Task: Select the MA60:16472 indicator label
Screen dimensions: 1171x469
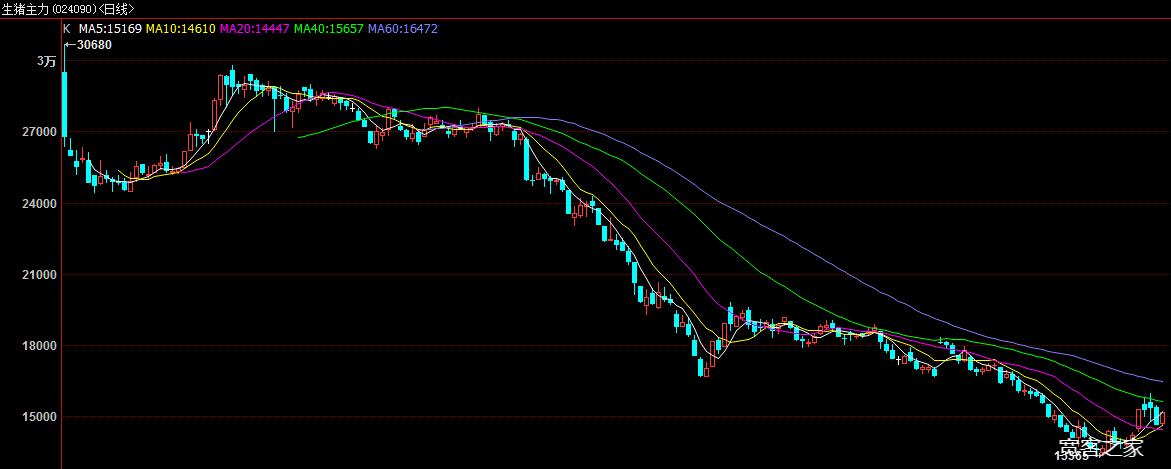Action: [x=403, y=29]
